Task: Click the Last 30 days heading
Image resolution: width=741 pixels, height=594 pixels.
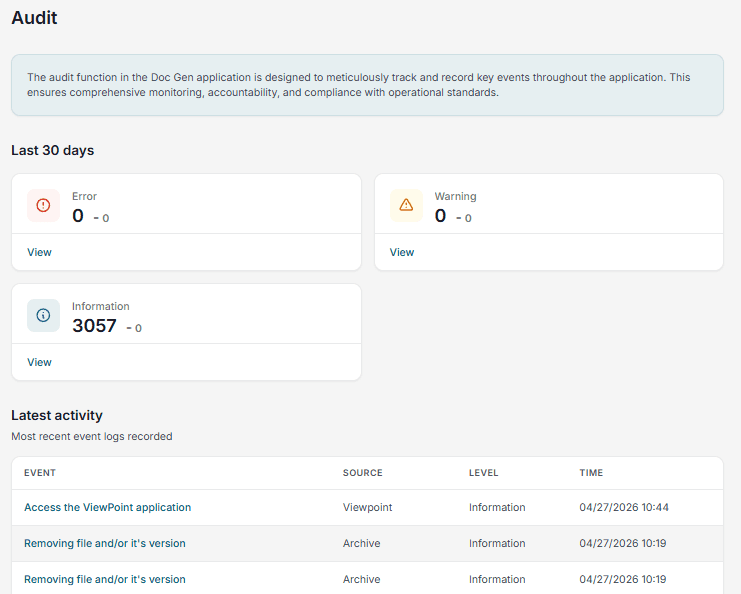Action: (x=52, y=150)
